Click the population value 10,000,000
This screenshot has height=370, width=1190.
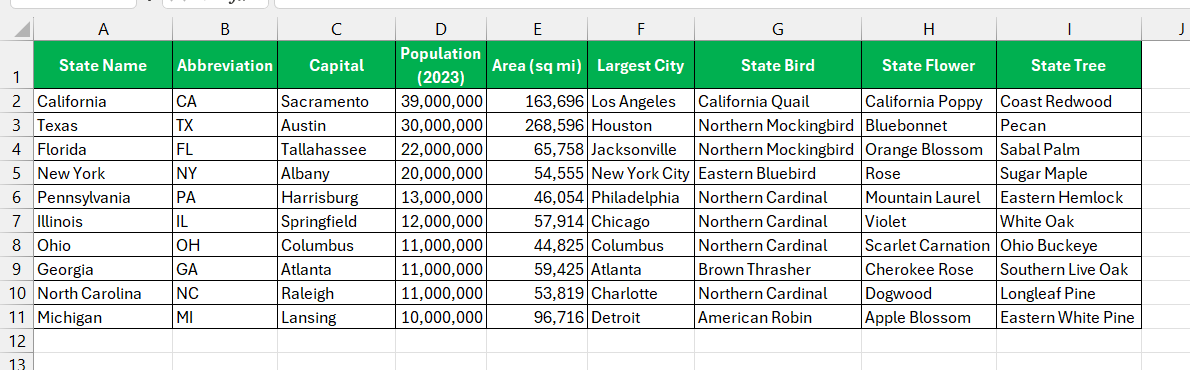pyautogui.click(x=441, y=317)
